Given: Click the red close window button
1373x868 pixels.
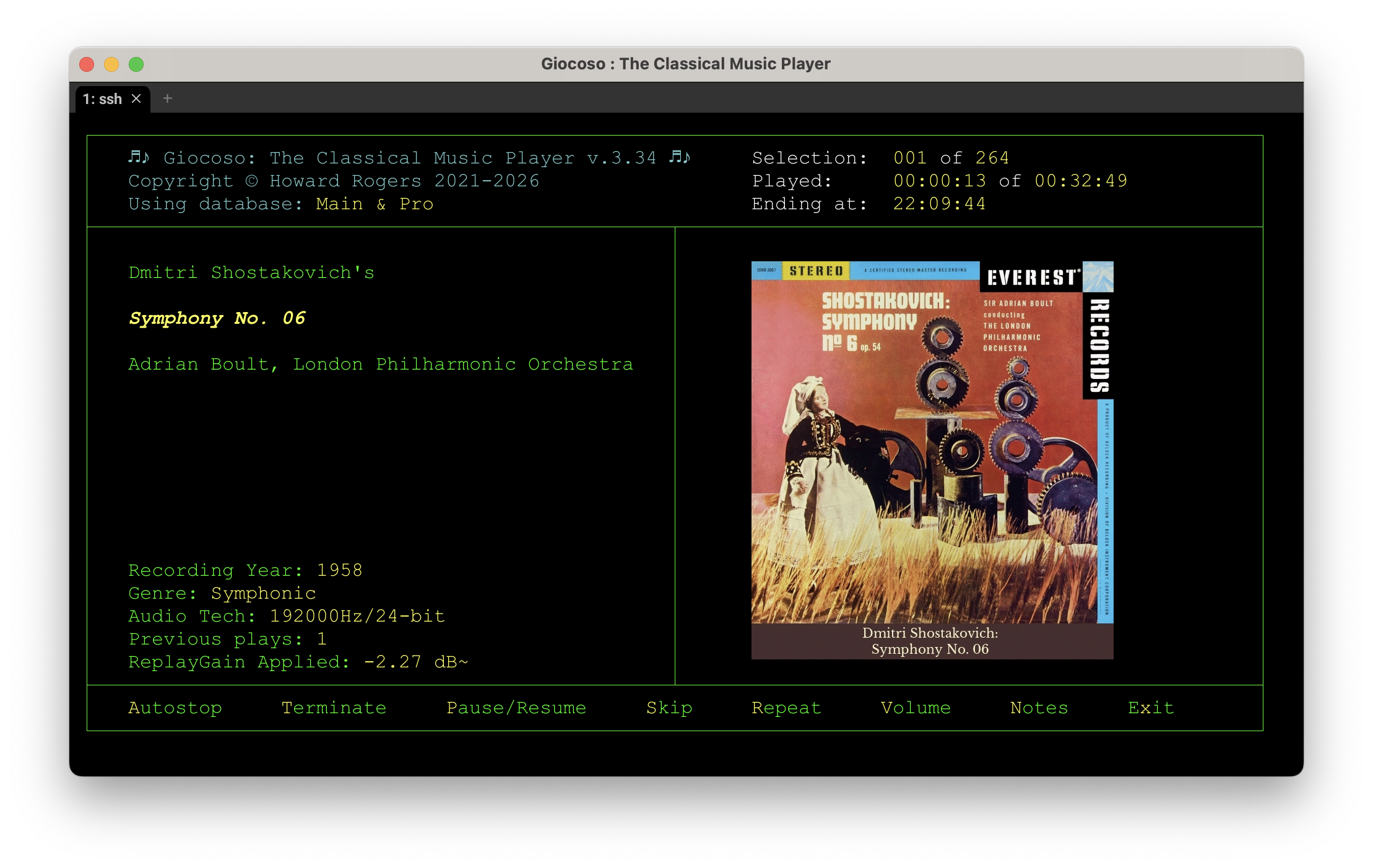Looking at the screenshot, I should pyautogui.click(x=87, y=64).
